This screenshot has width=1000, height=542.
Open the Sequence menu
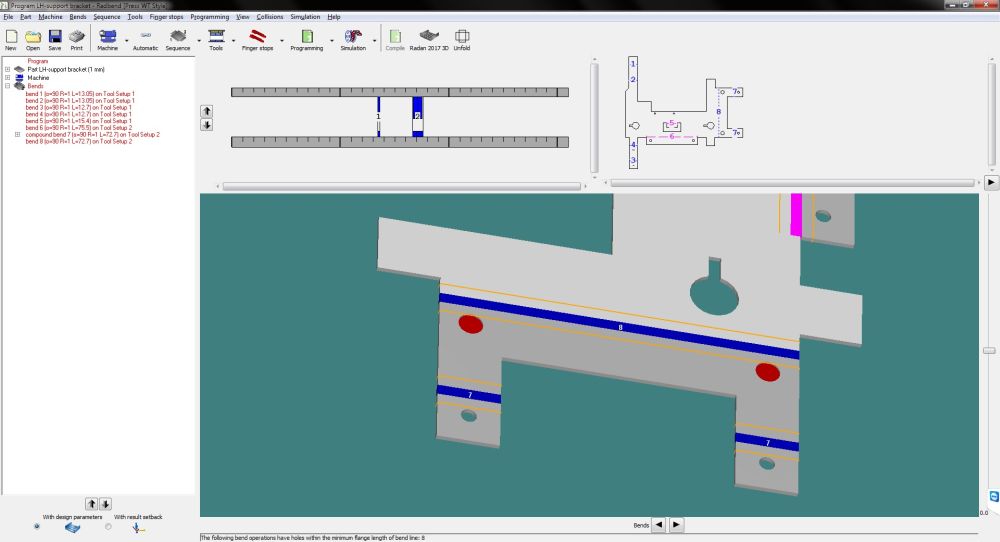click(106, 17)
